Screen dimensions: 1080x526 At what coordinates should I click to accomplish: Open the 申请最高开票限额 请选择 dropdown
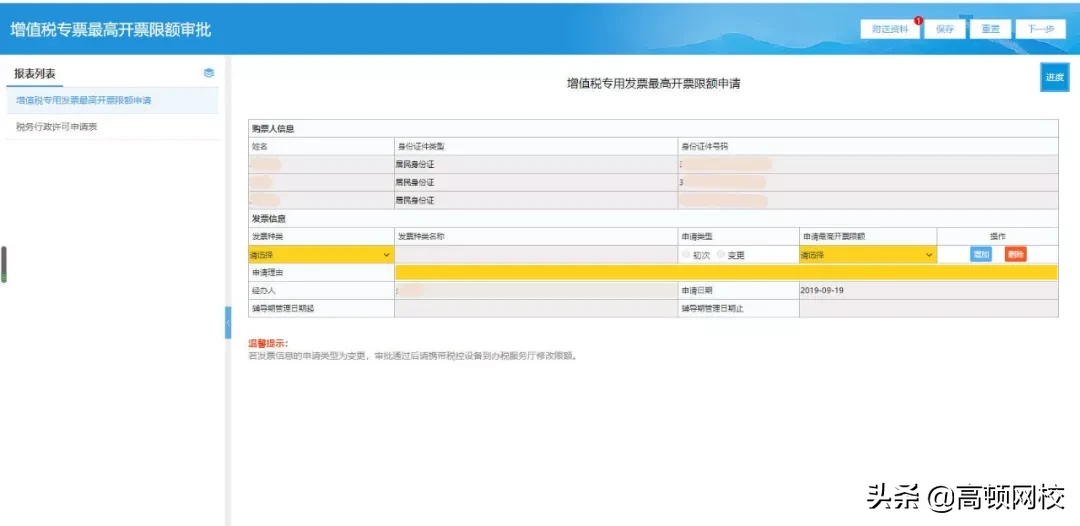pyautogui.click(x=868, y=255)
